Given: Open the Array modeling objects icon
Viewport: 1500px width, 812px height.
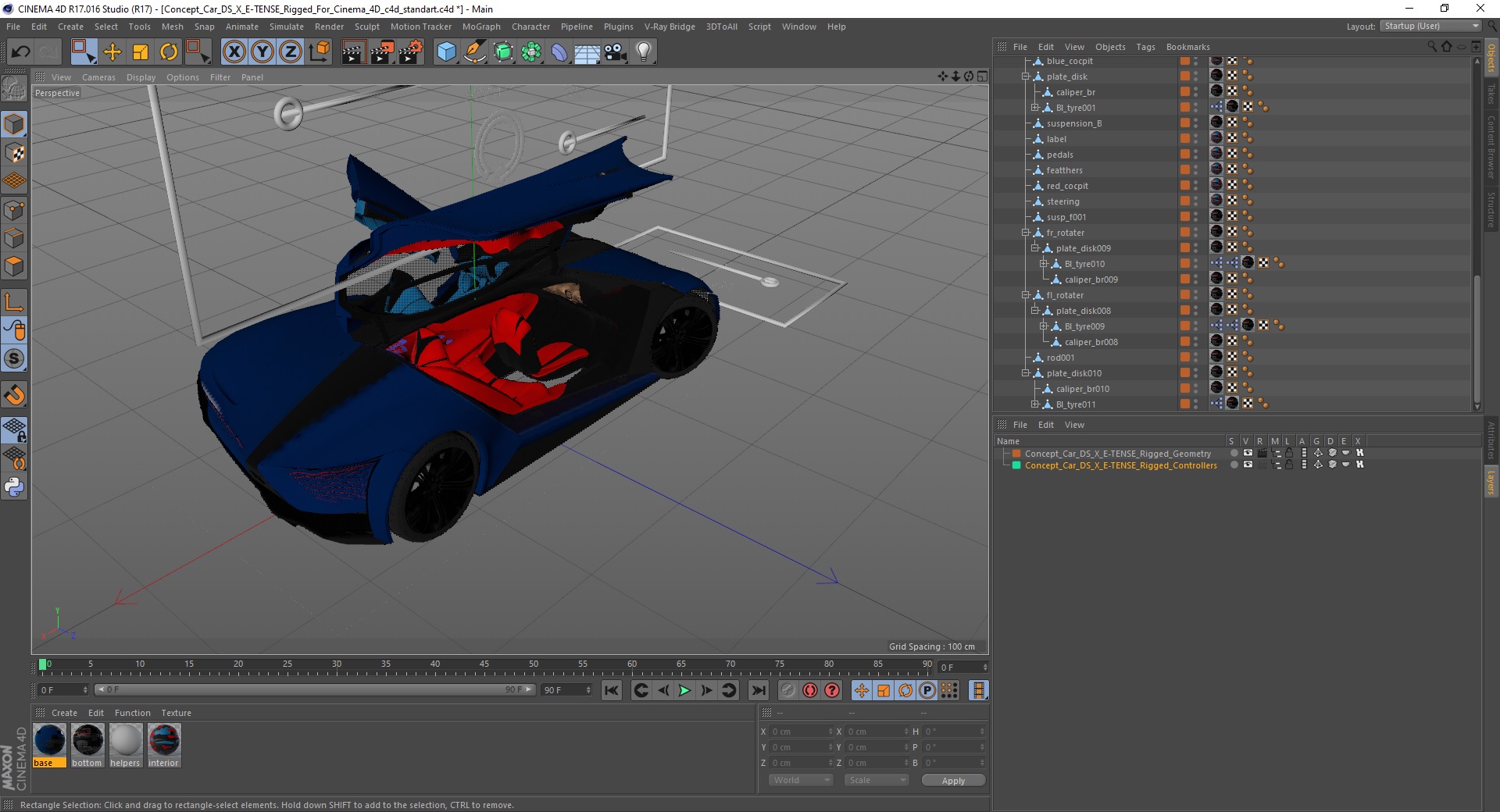Looking at the screenshot, I should [531, 52].
